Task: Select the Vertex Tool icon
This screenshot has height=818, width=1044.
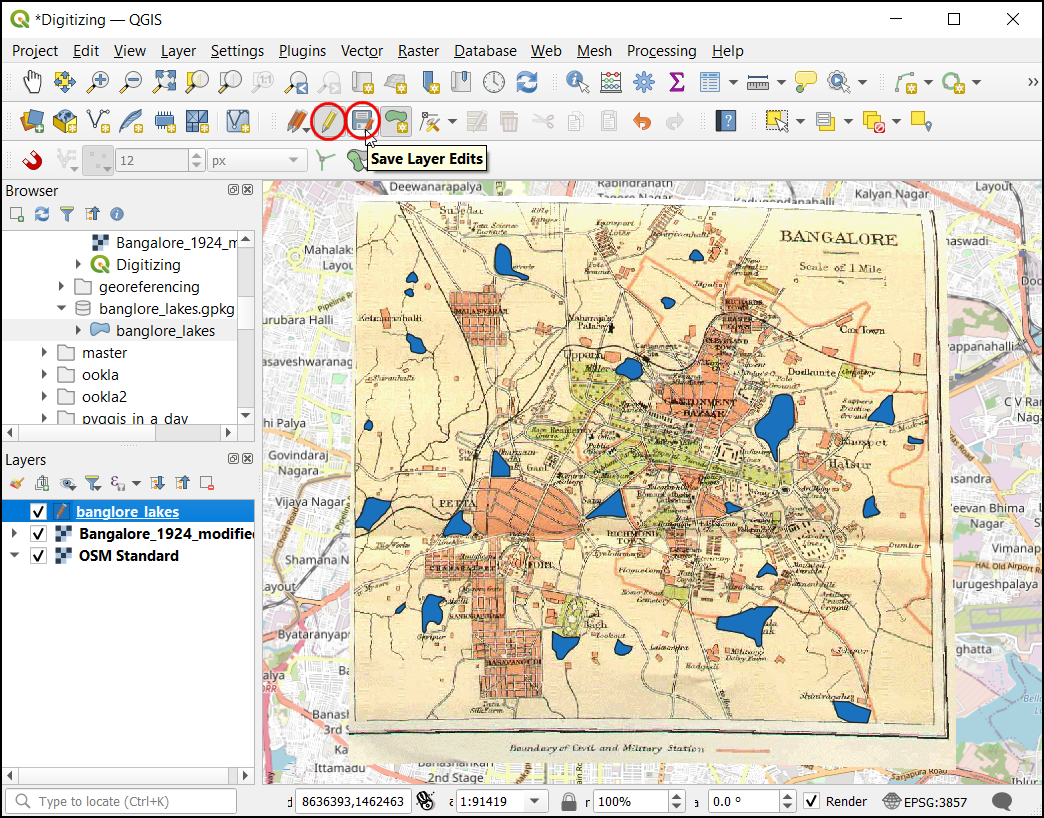Action: tap(430, 122)
